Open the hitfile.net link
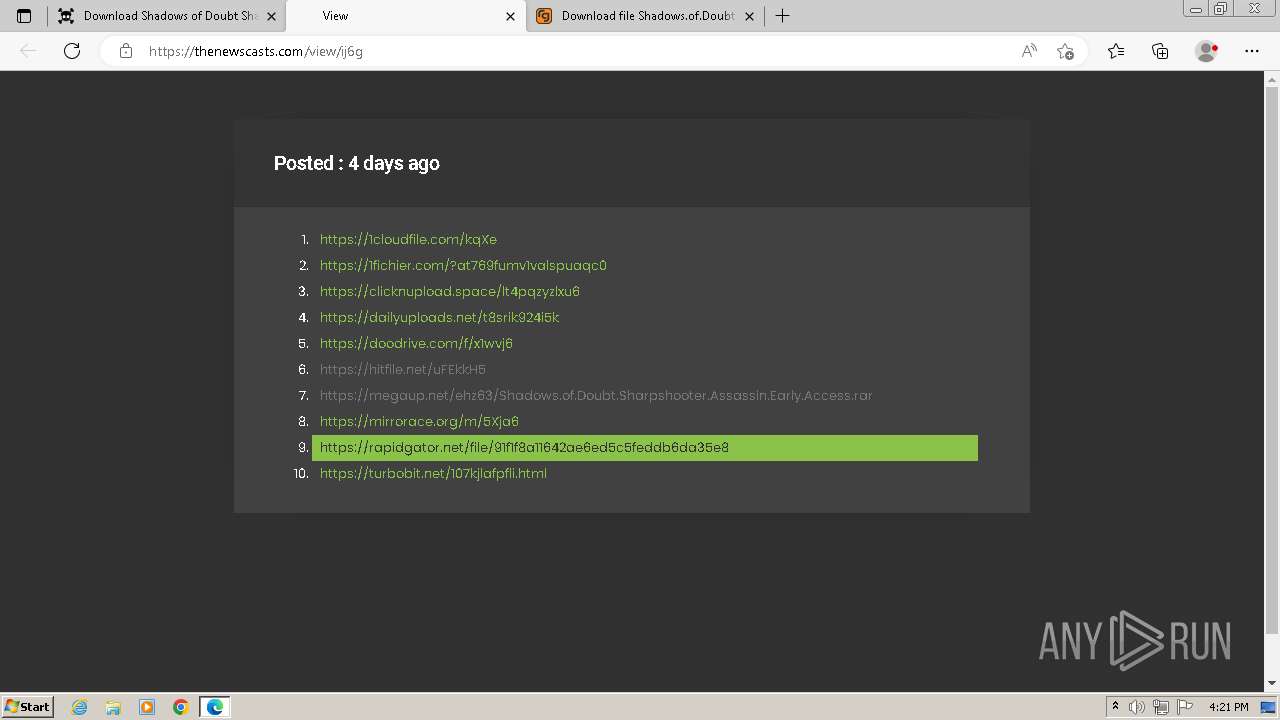 click(403, 369)
